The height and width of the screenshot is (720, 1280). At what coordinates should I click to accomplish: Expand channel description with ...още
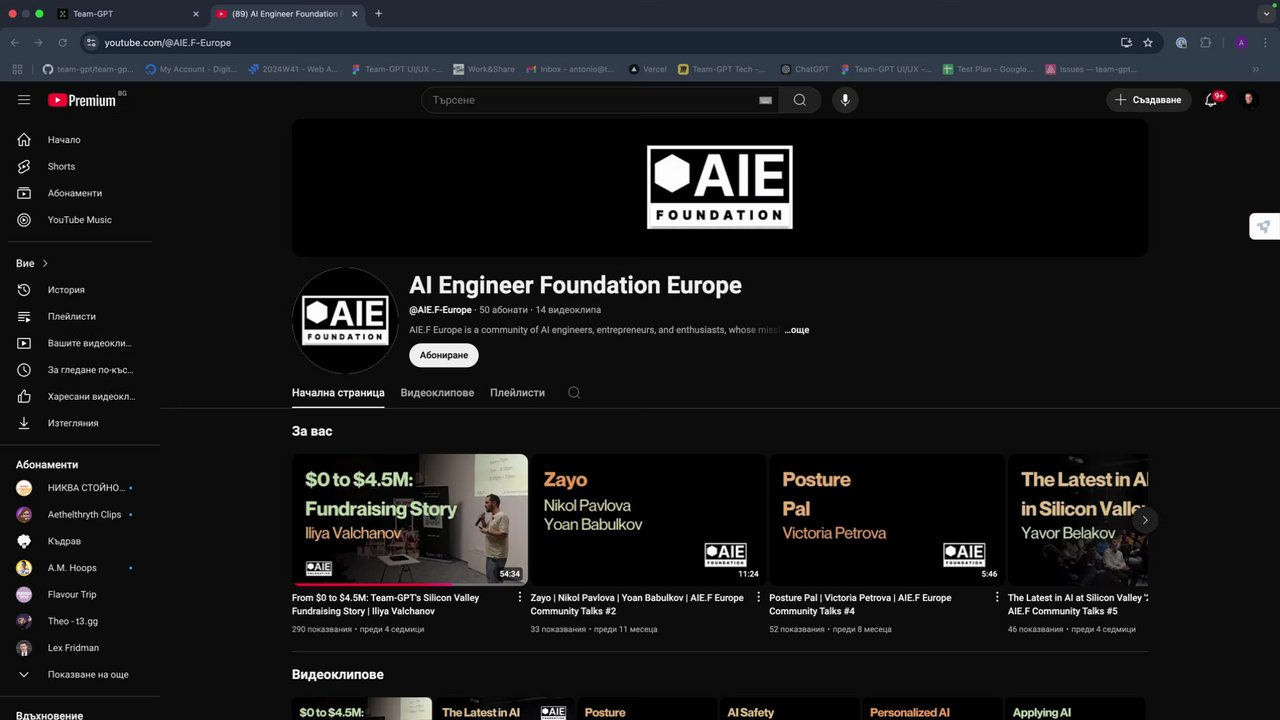coord(797,330)
